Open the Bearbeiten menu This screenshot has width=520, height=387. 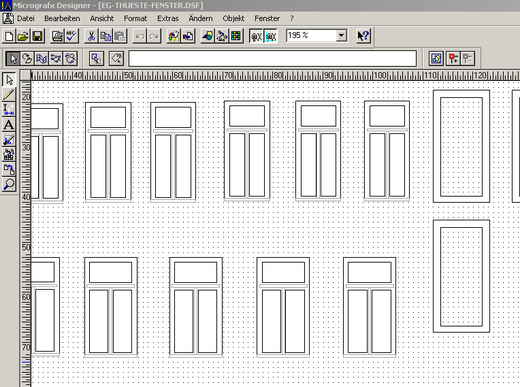tap(62, 19)
